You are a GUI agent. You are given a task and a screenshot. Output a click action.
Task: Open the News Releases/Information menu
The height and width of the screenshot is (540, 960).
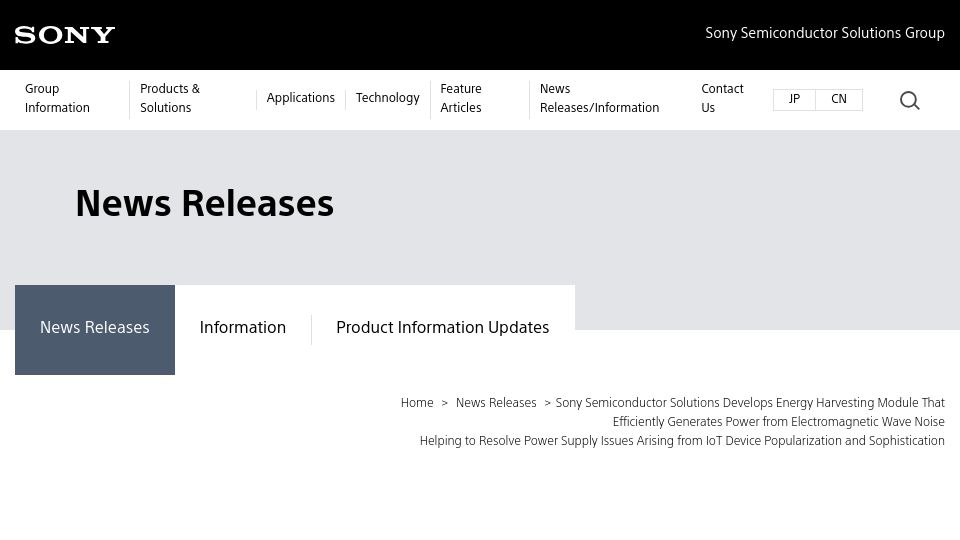(x=599, y=98)
